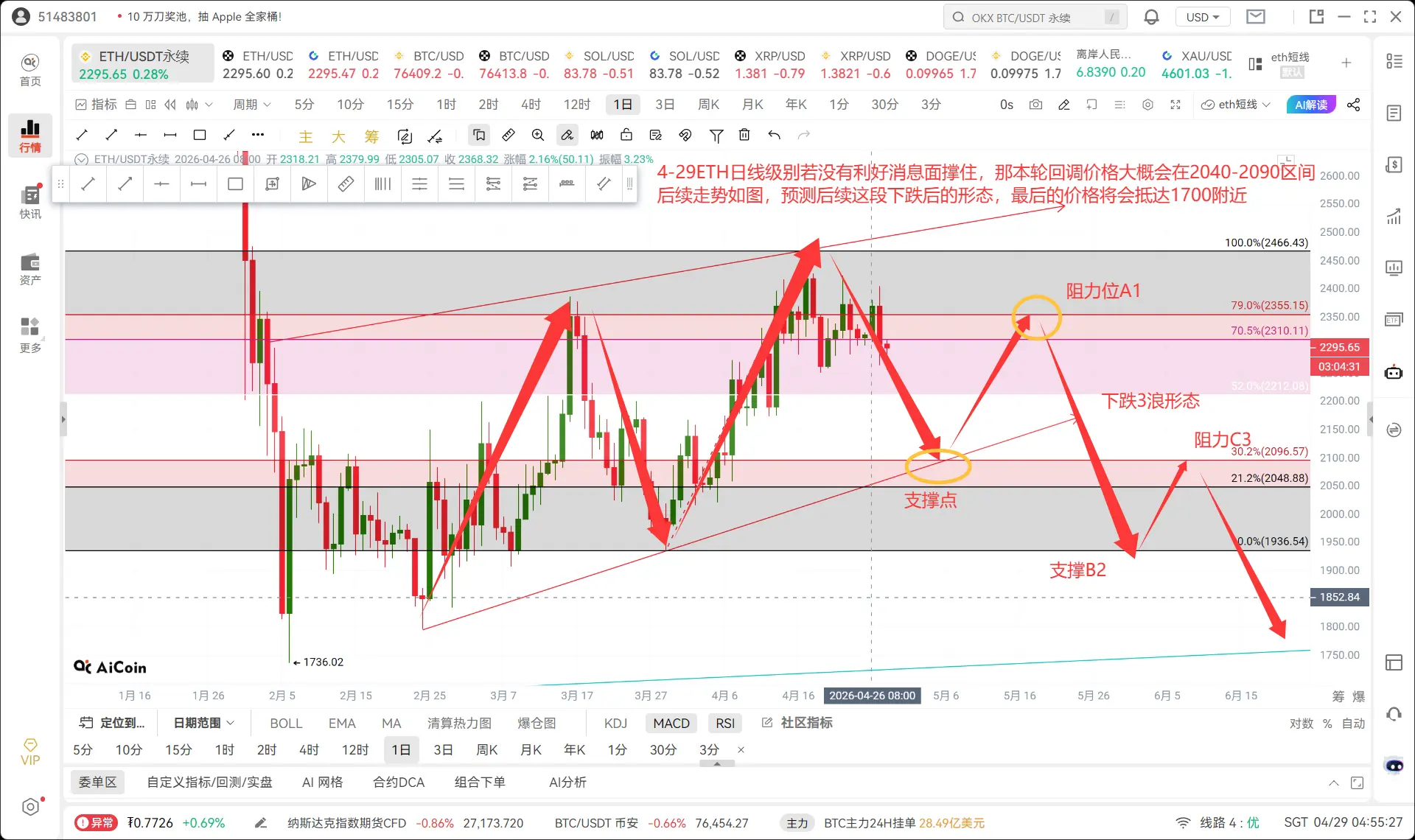Image resolution: width=1415 pixels, height=840 pixels.
Task: Switch to BTC/USD ticker tab 76409.2
Action: (429, 65)
